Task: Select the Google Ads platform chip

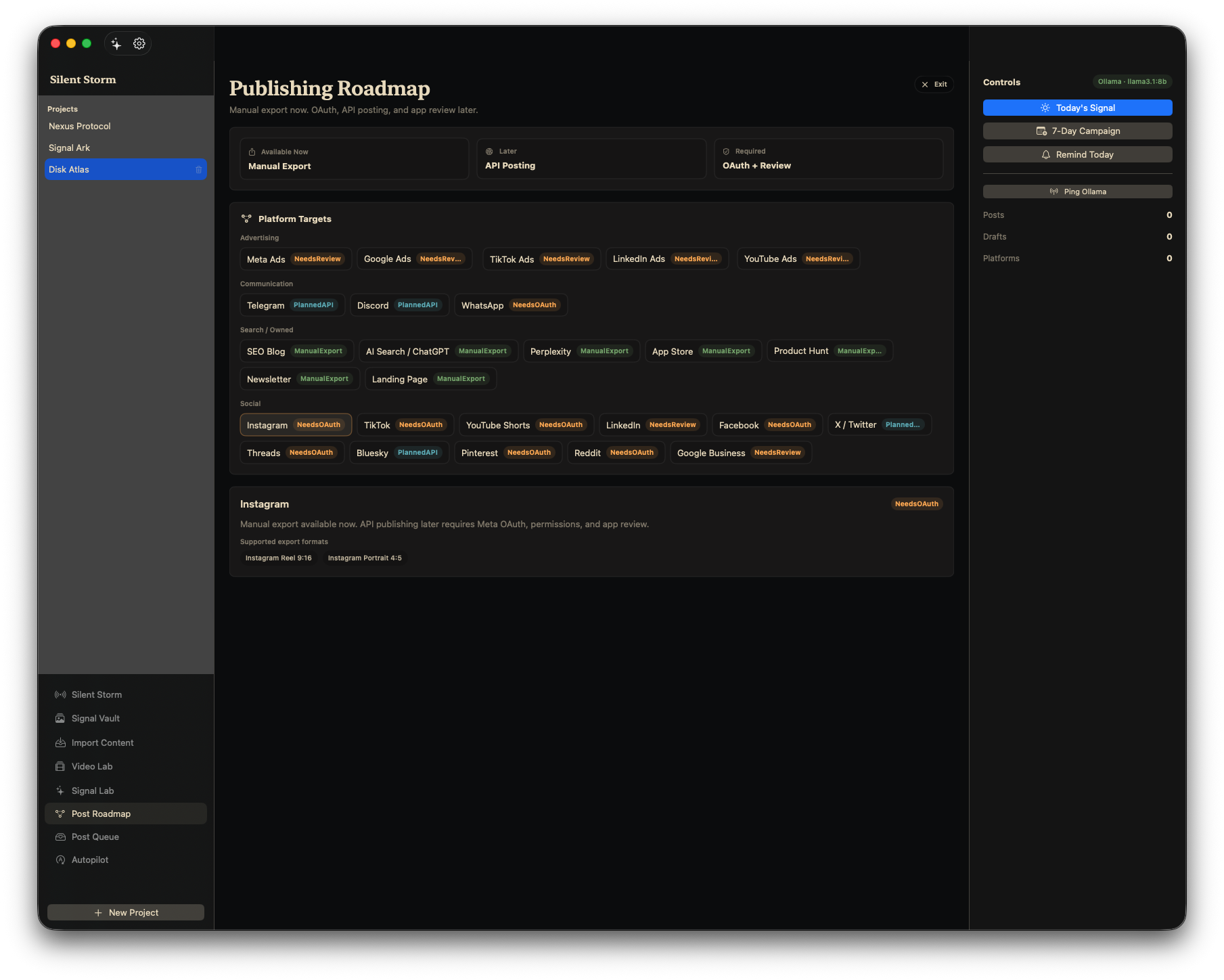Action: 414,259
